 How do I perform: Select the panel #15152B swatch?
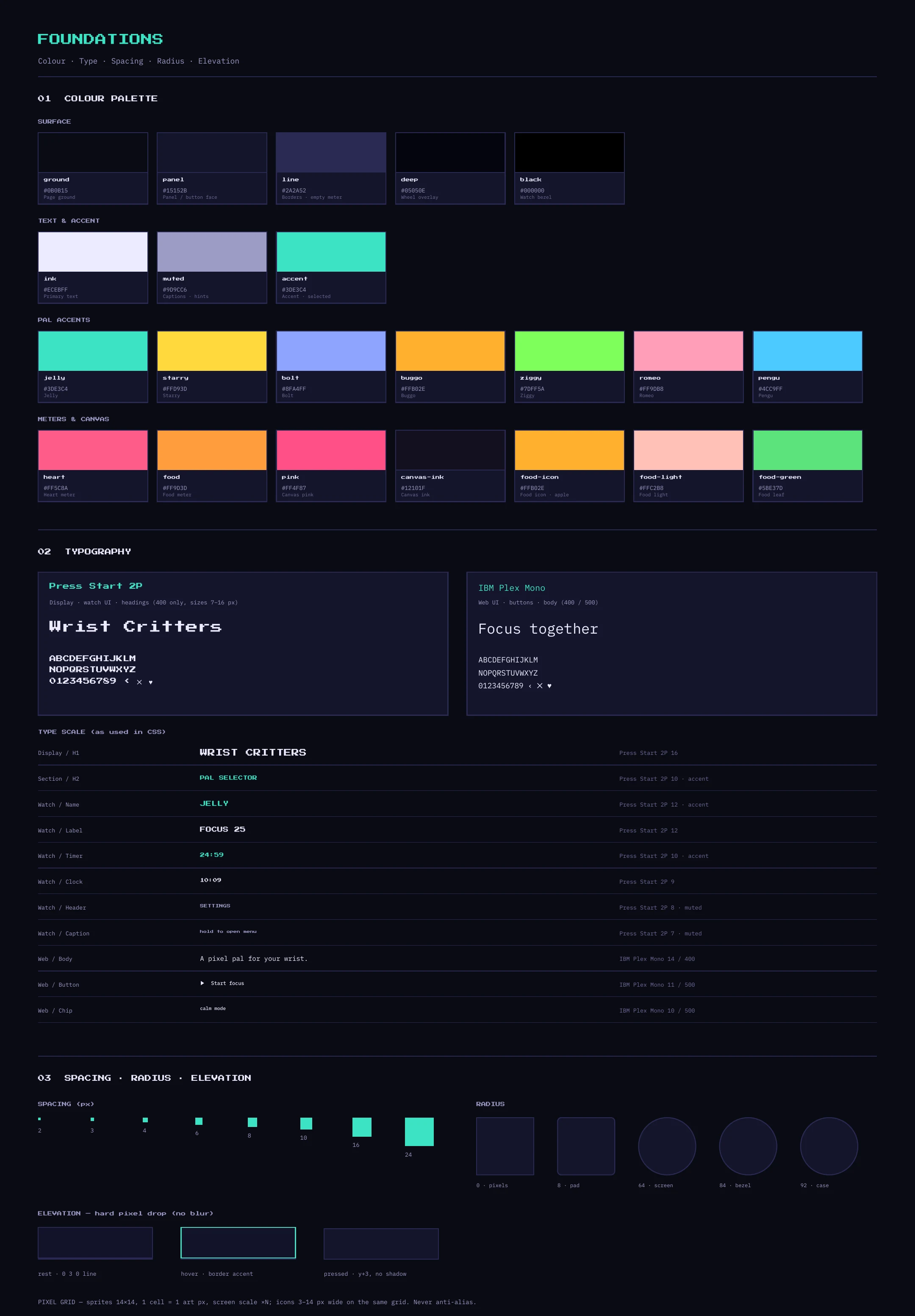tap(212, 169)
